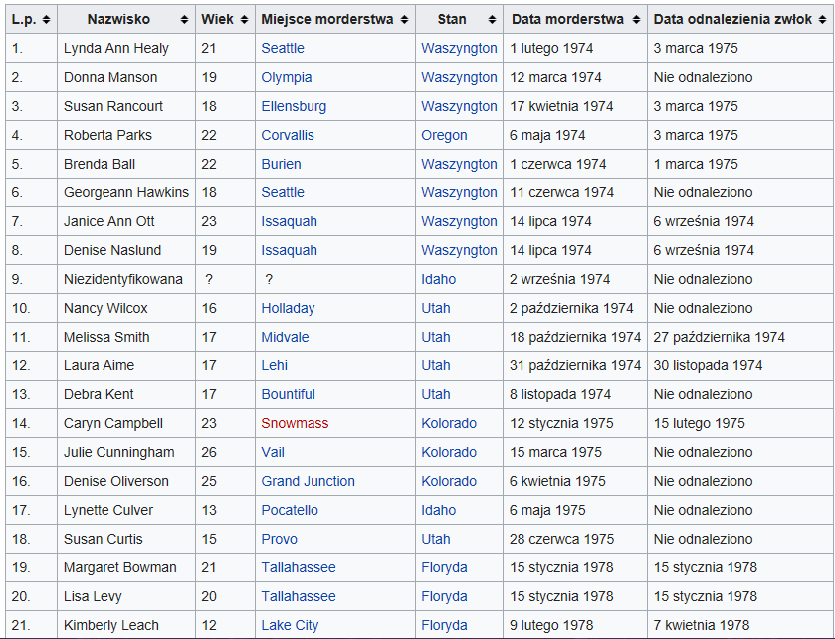Viewport: 835px width, 639px height.
Task: Sort by Stan column sort arrows
Action: 493,20
